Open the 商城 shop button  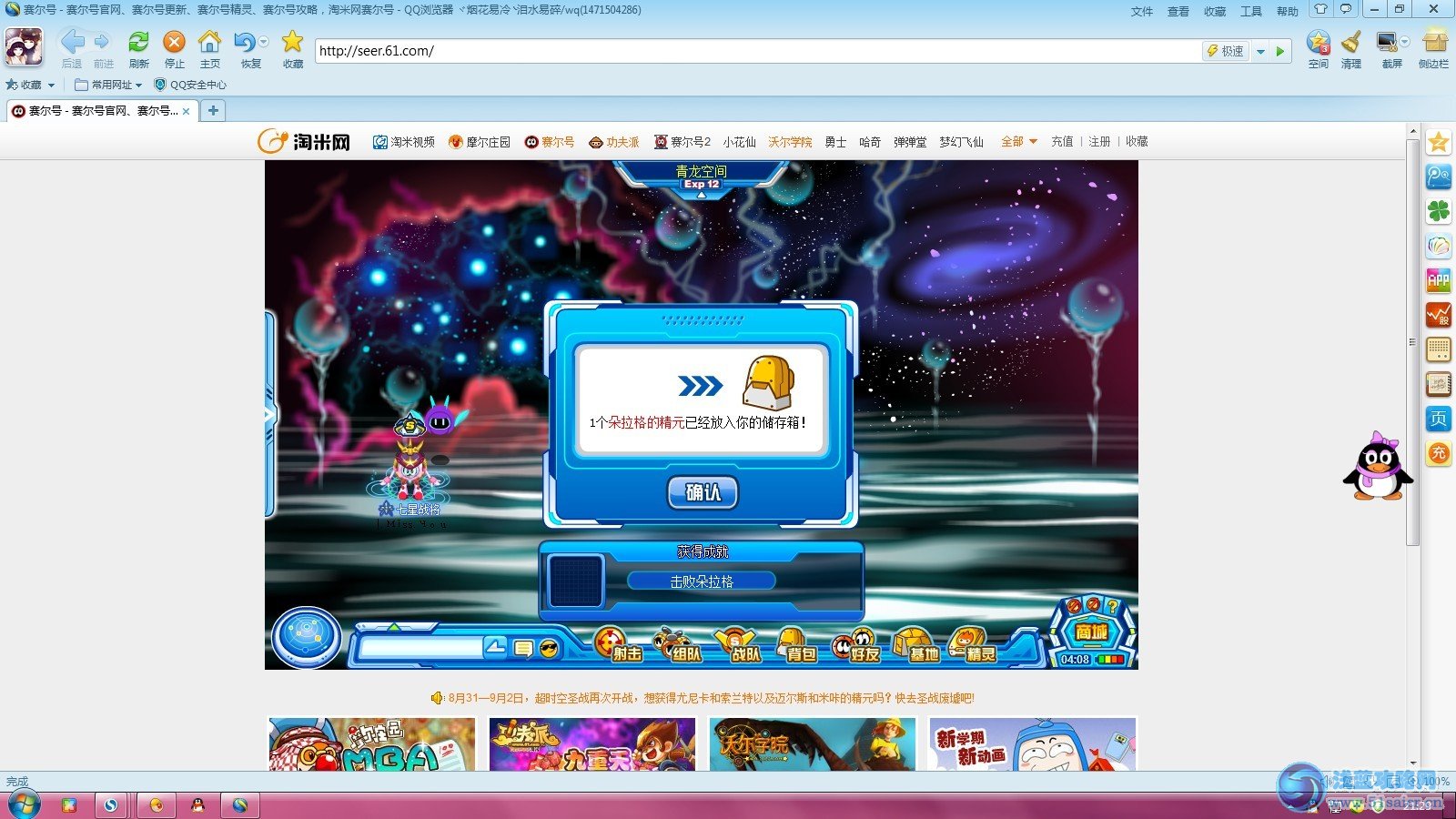[1091, 632]
